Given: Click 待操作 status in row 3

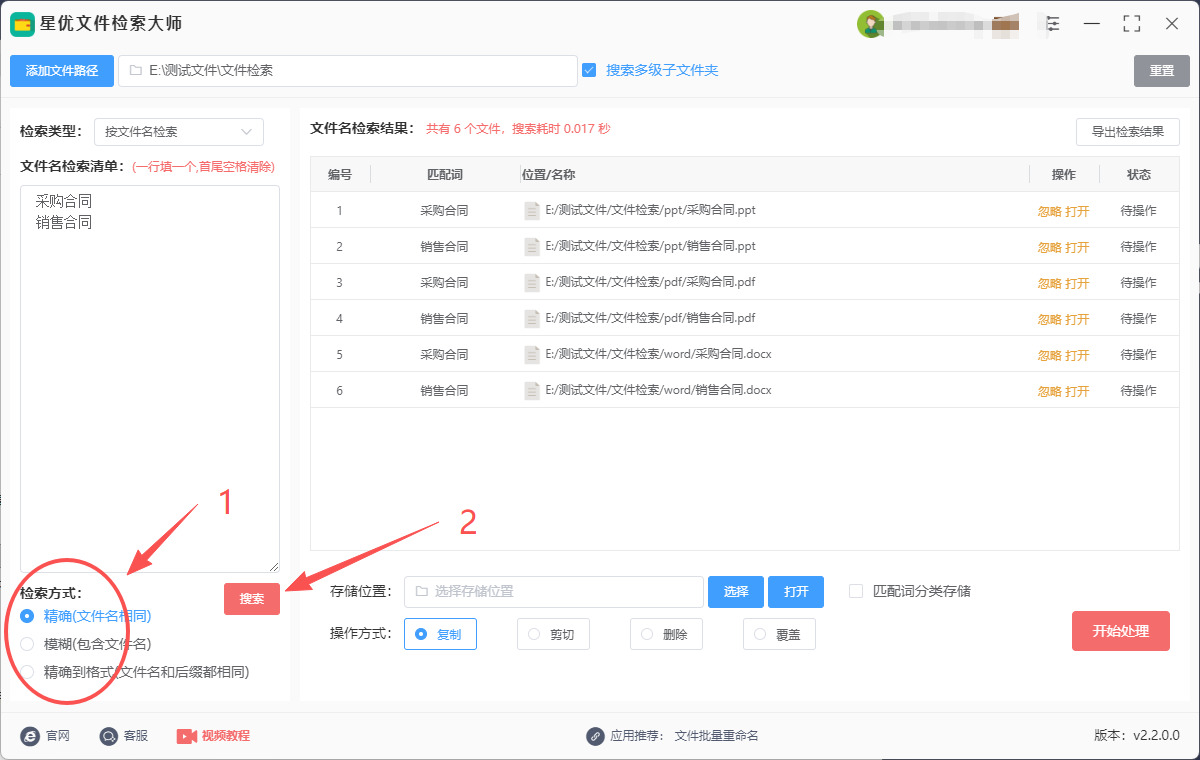Looking at the screenshot, I should pos(1139,283).
